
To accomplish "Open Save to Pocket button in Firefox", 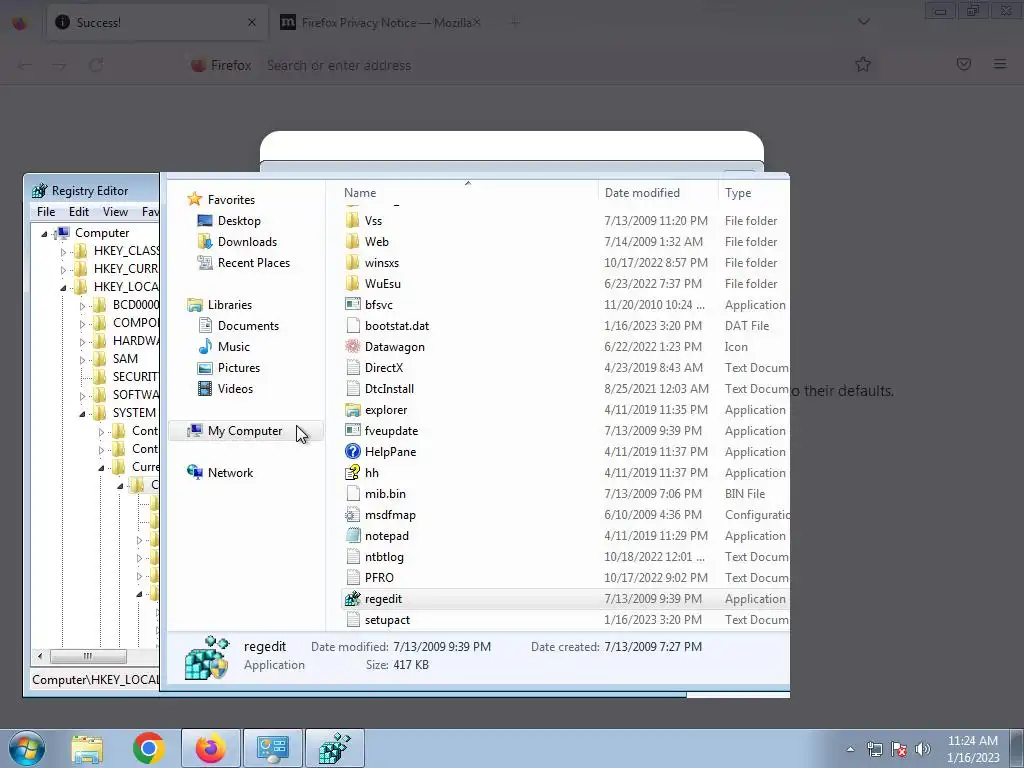I will click(963, 64).
